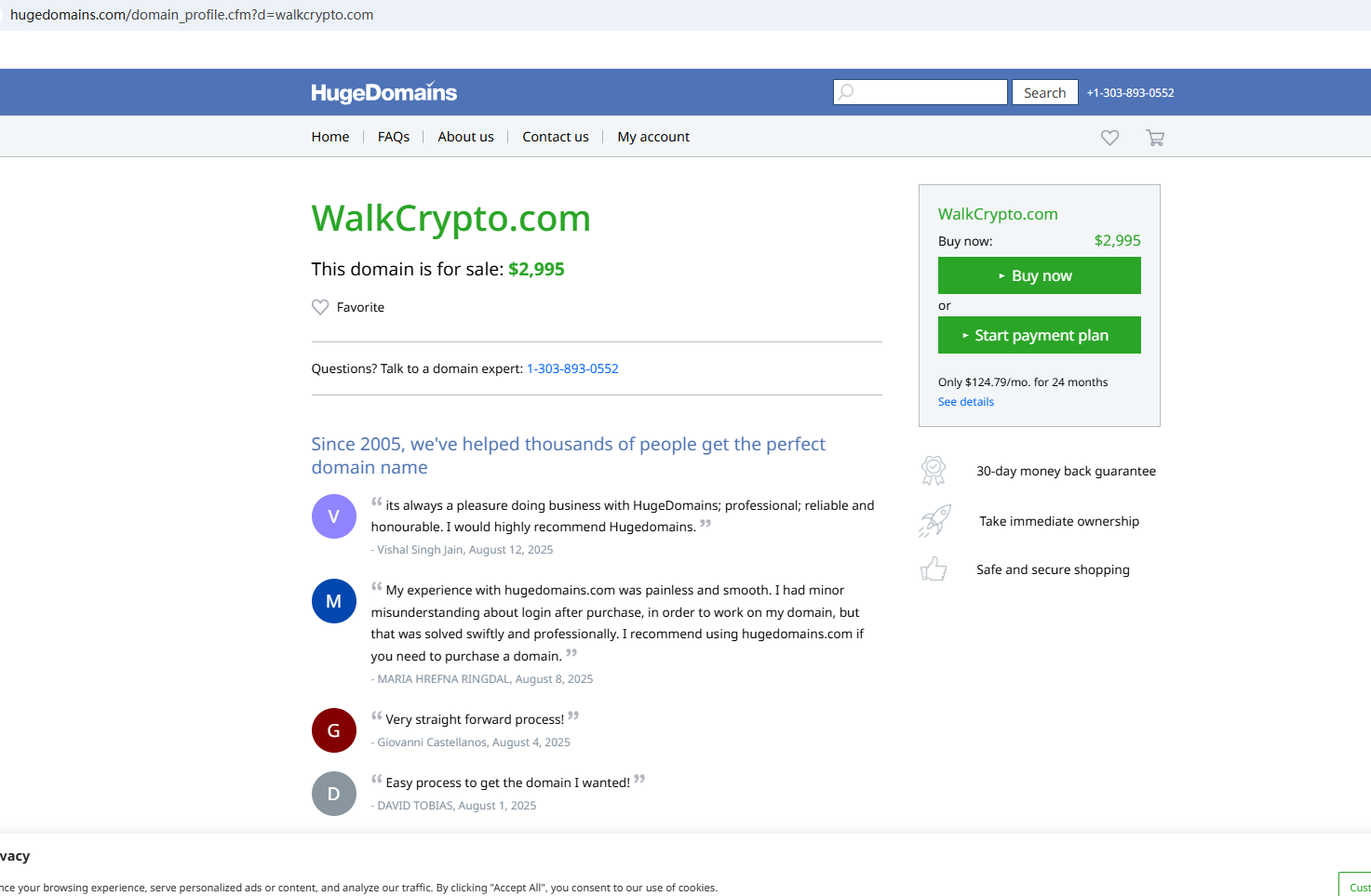Click the header phone number +1-303-893-0552
Screen dimensions: 1371x896
coord(1131,93)
